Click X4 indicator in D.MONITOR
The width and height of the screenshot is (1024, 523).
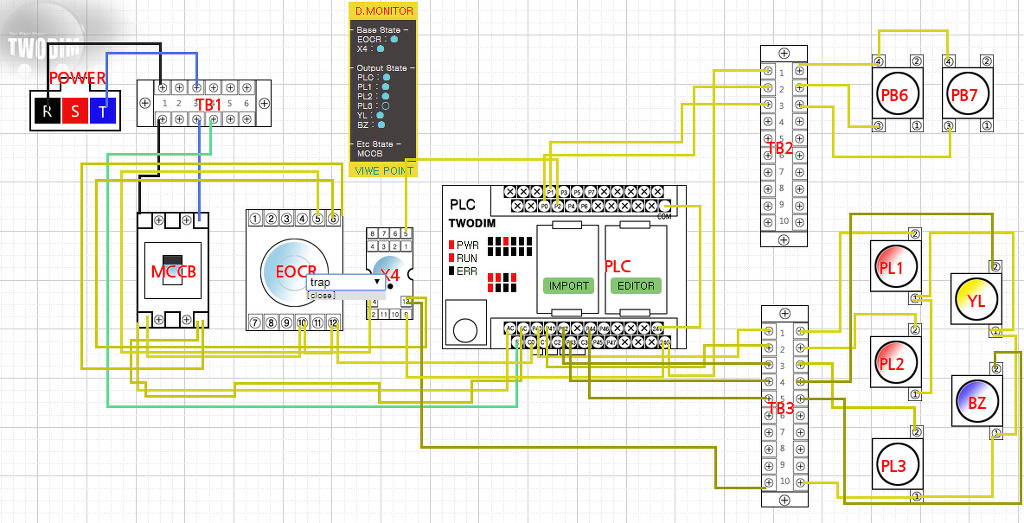(x=380, y=48)
